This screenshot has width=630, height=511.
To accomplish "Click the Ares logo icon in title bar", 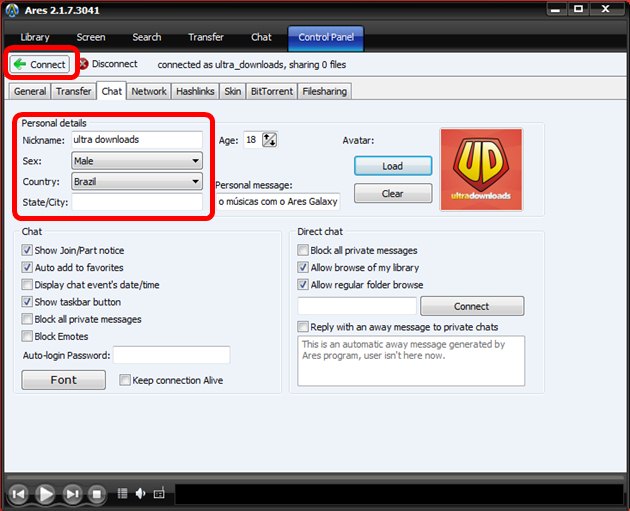I will [12, 10].
